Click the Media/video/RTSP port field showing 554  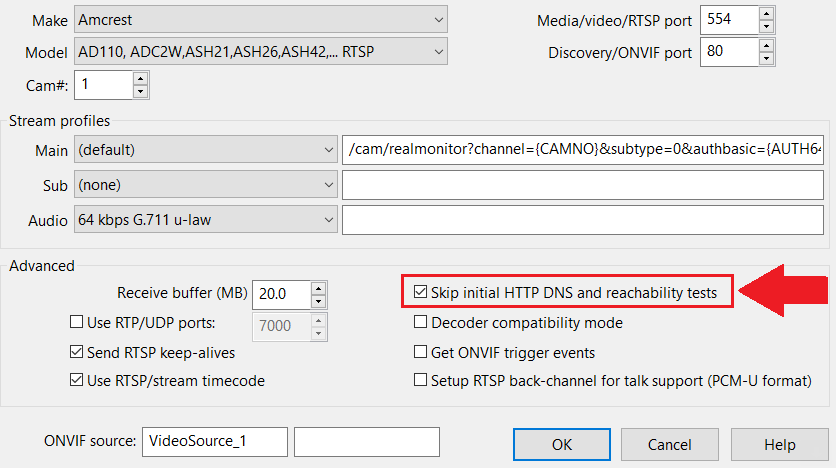coord(729,20)
